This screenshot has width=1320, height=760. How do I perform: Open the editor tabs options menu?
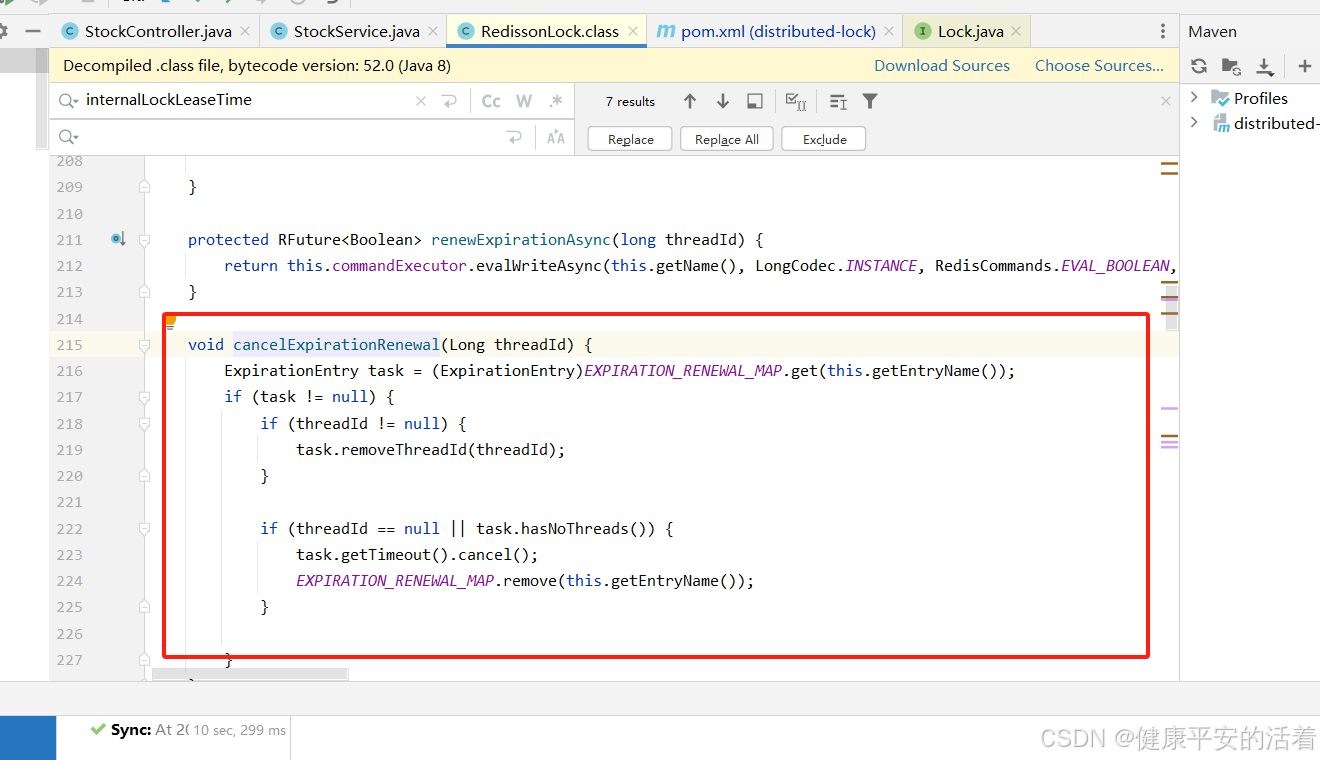tap(1162, 32)
